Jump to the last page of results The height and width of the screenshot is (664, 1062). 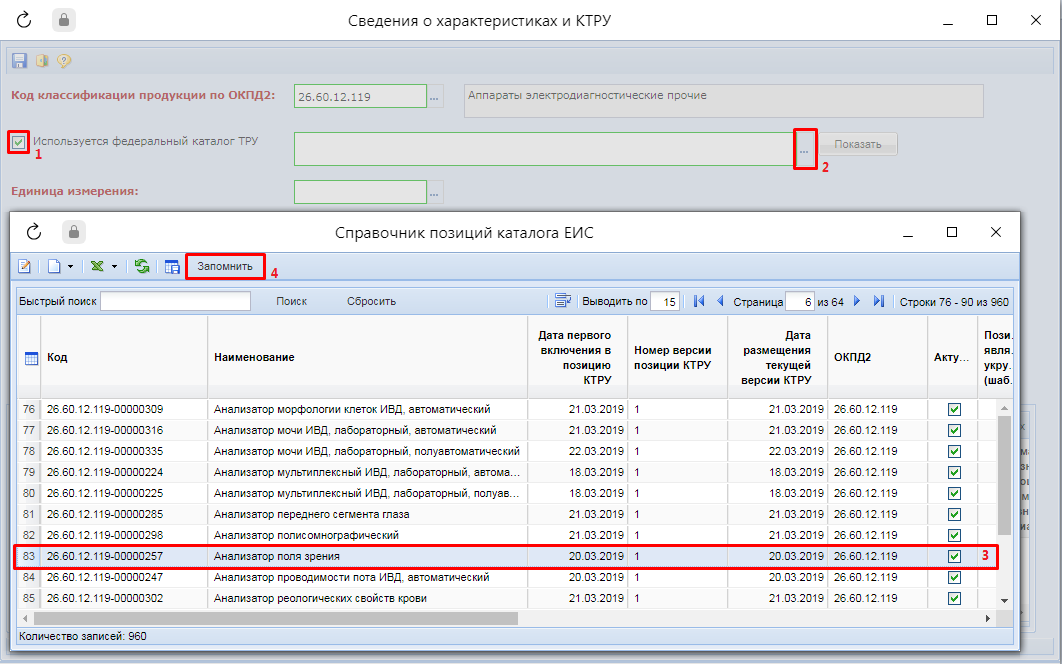(x=879, y=301)
